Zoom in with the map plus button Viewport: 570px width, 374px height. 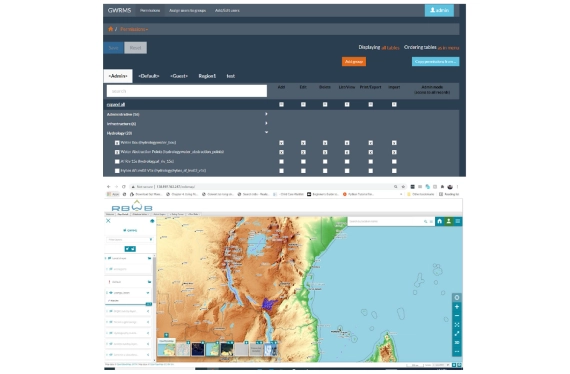[457, 307]
